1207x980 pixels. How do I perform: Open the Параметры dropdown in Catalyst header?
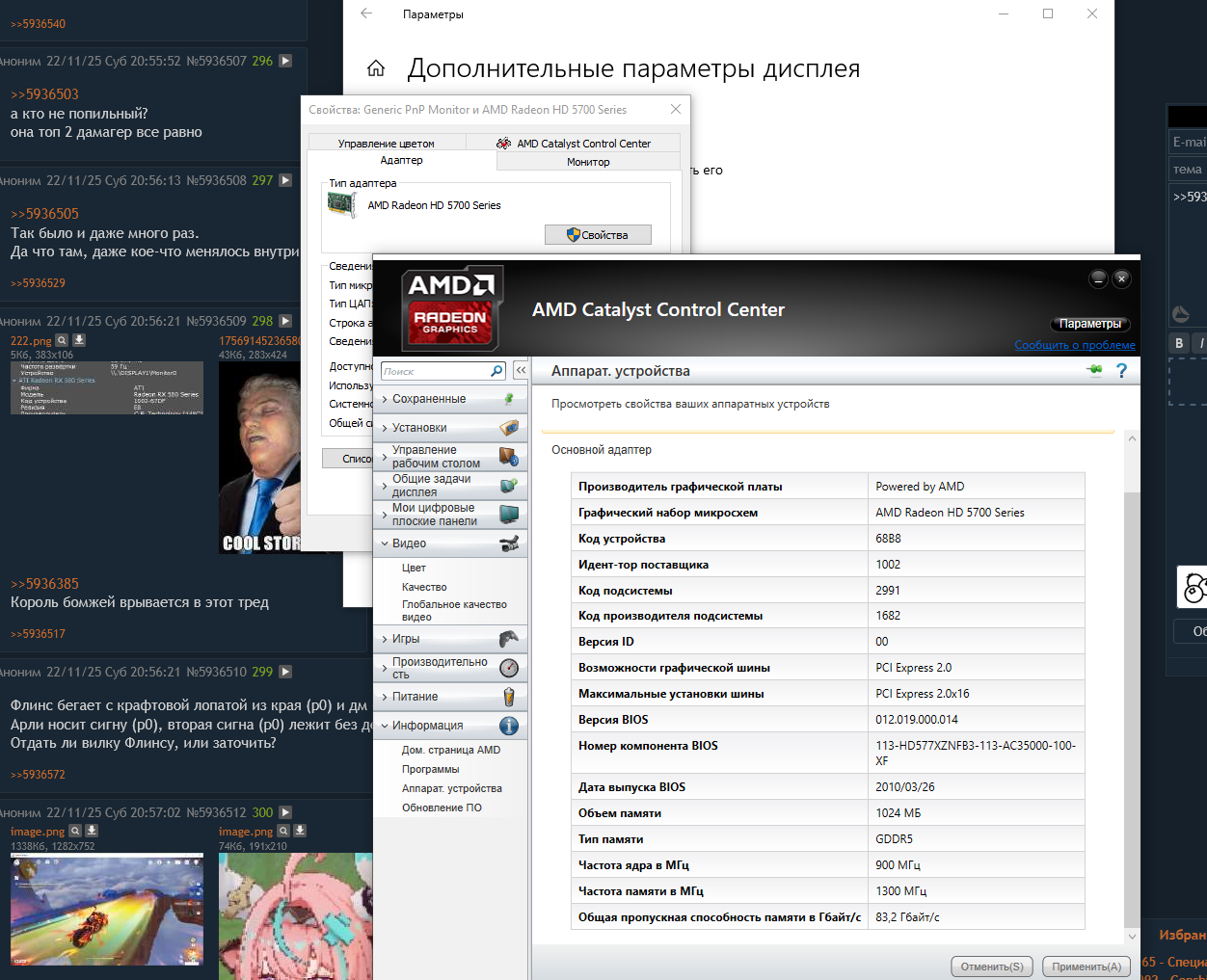pyautogui.click(x=1090, y=324)
